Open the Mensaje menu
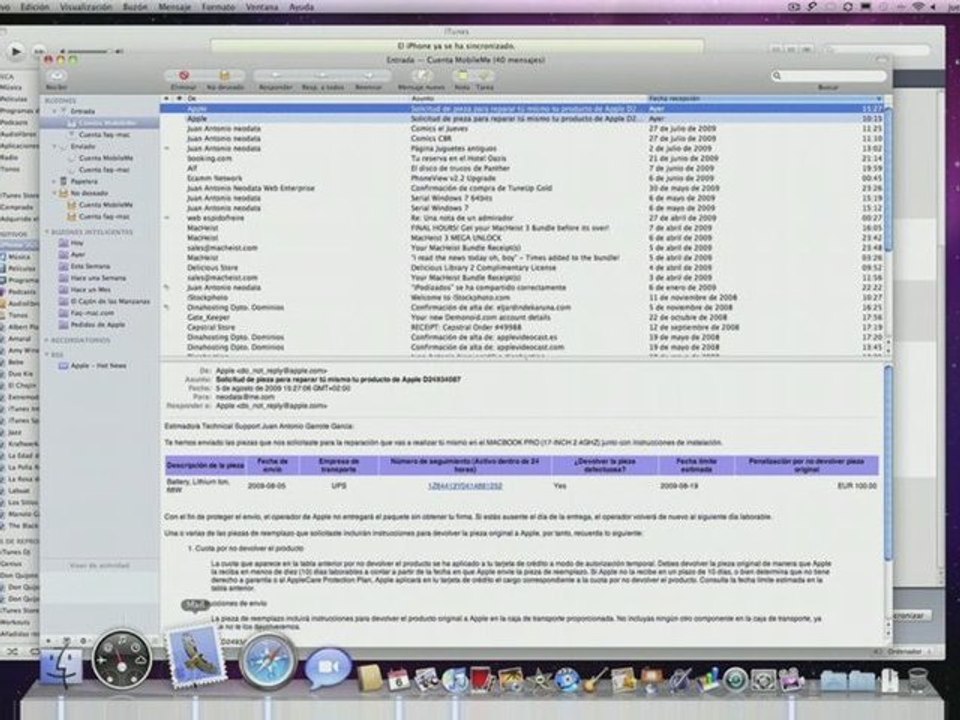 tap(174, 7)
